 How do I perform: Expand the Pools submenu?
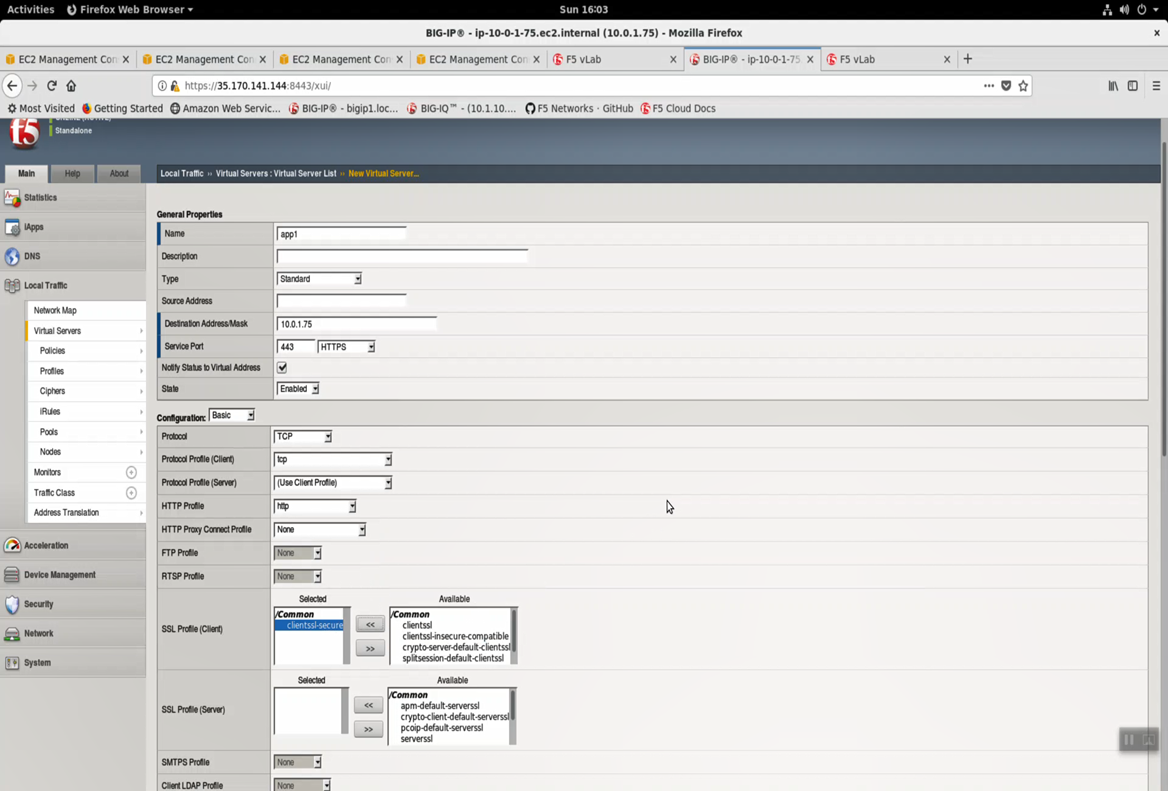(141, 432)
